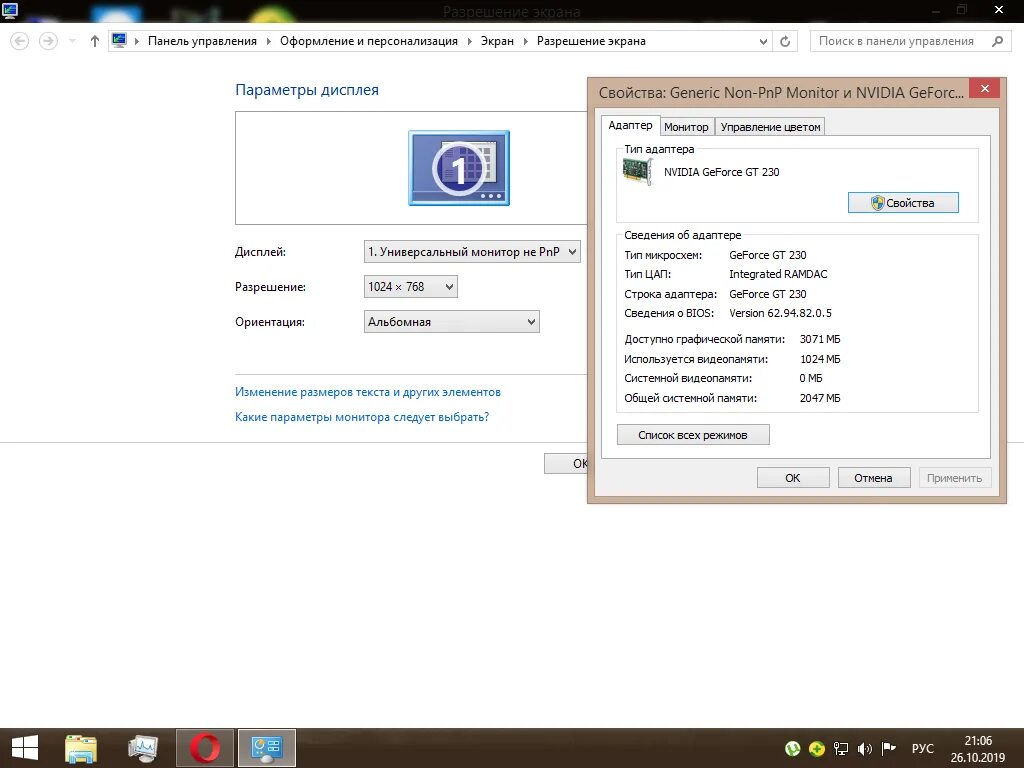The height and width of the screenshot is (768, 1024).
Task: Click Отмена in properties dialog
Action: click(x=873, y=478)
